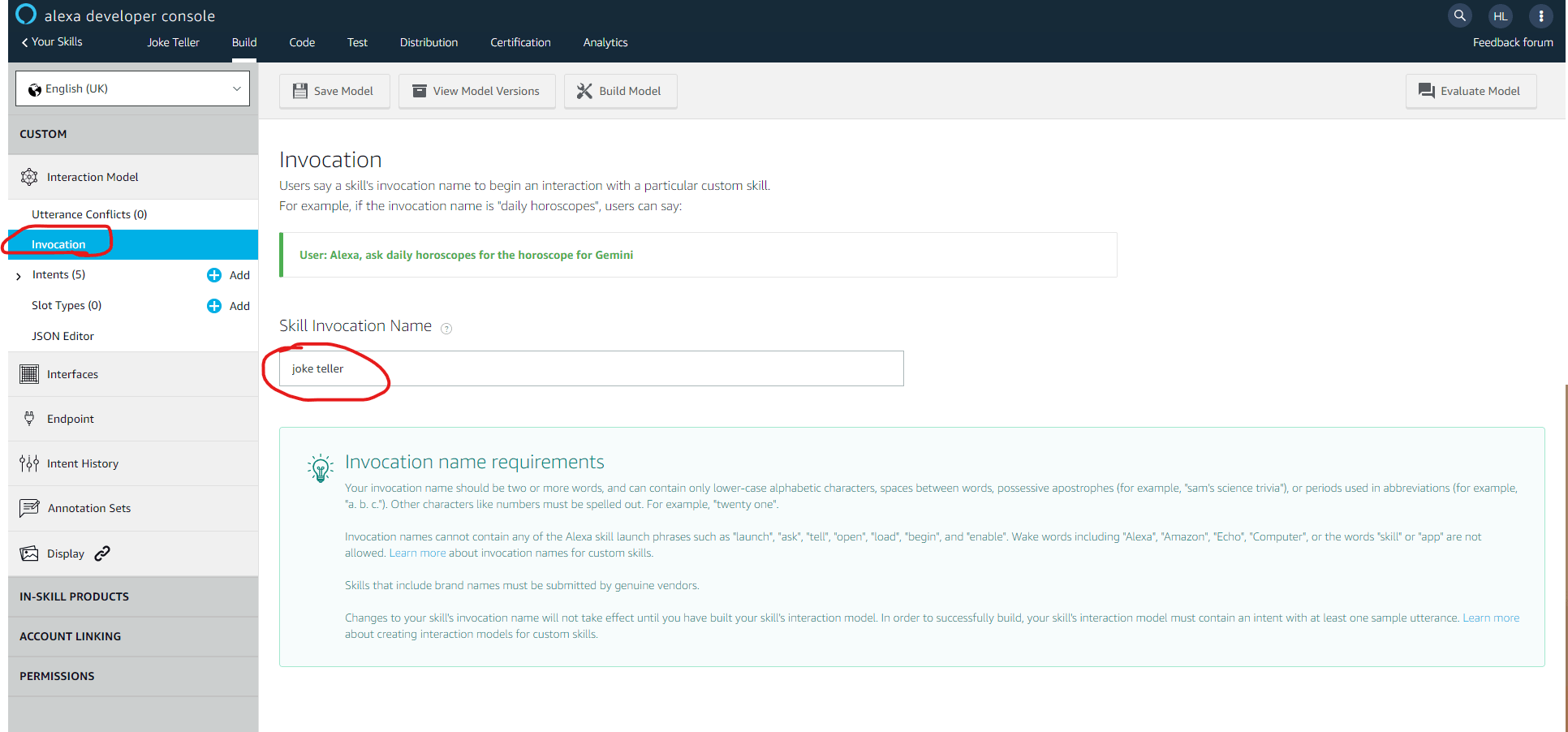Click into the Skill Invocation Name field
Image resolution: width=1568 pixels, height=732 pixels.
click(591, 368)
